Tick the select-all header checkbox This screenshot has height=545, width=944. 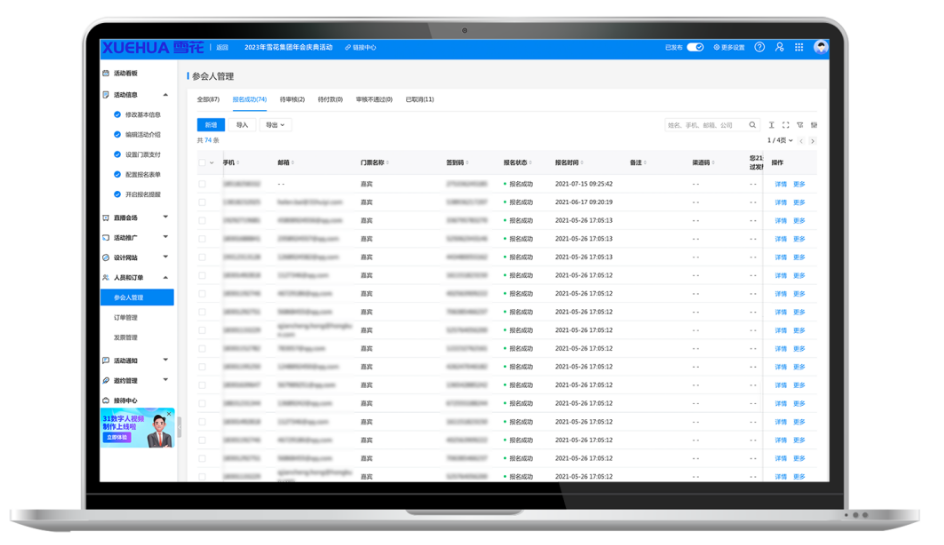pyautogui.click(x=202, y=163)
